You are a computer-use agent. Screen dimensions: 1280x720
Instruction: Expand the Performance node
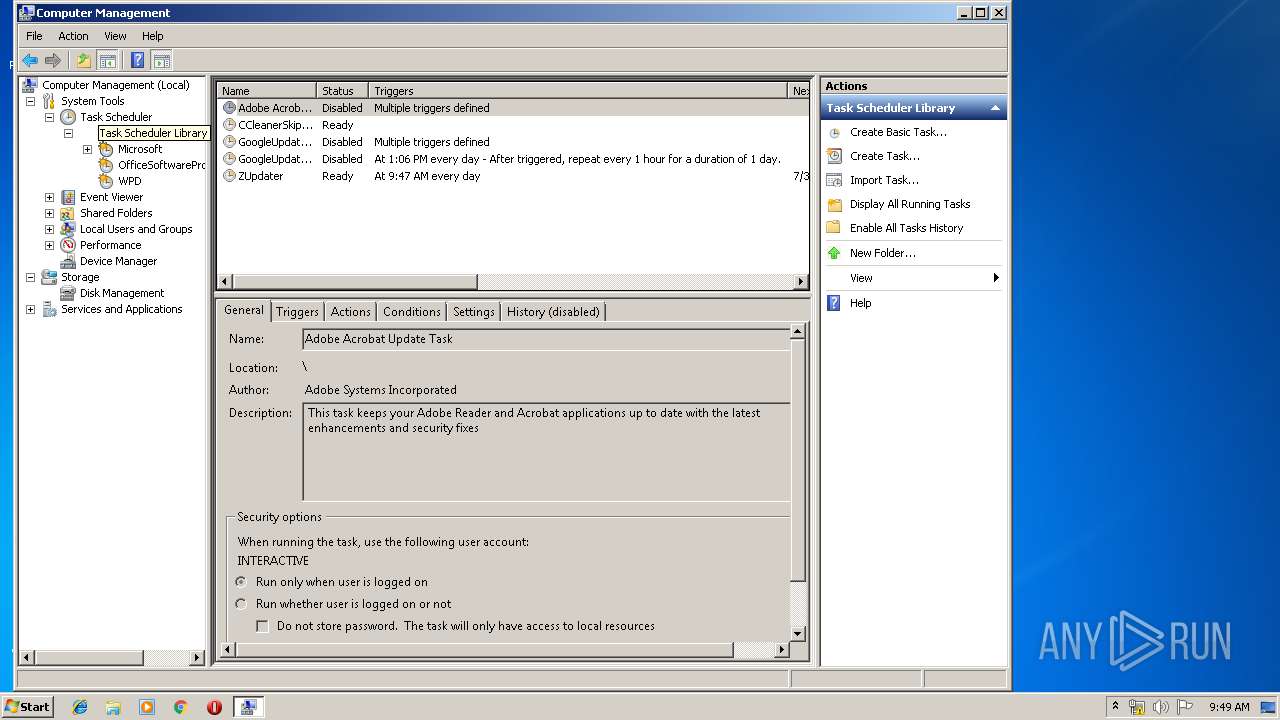coord(49,245)
